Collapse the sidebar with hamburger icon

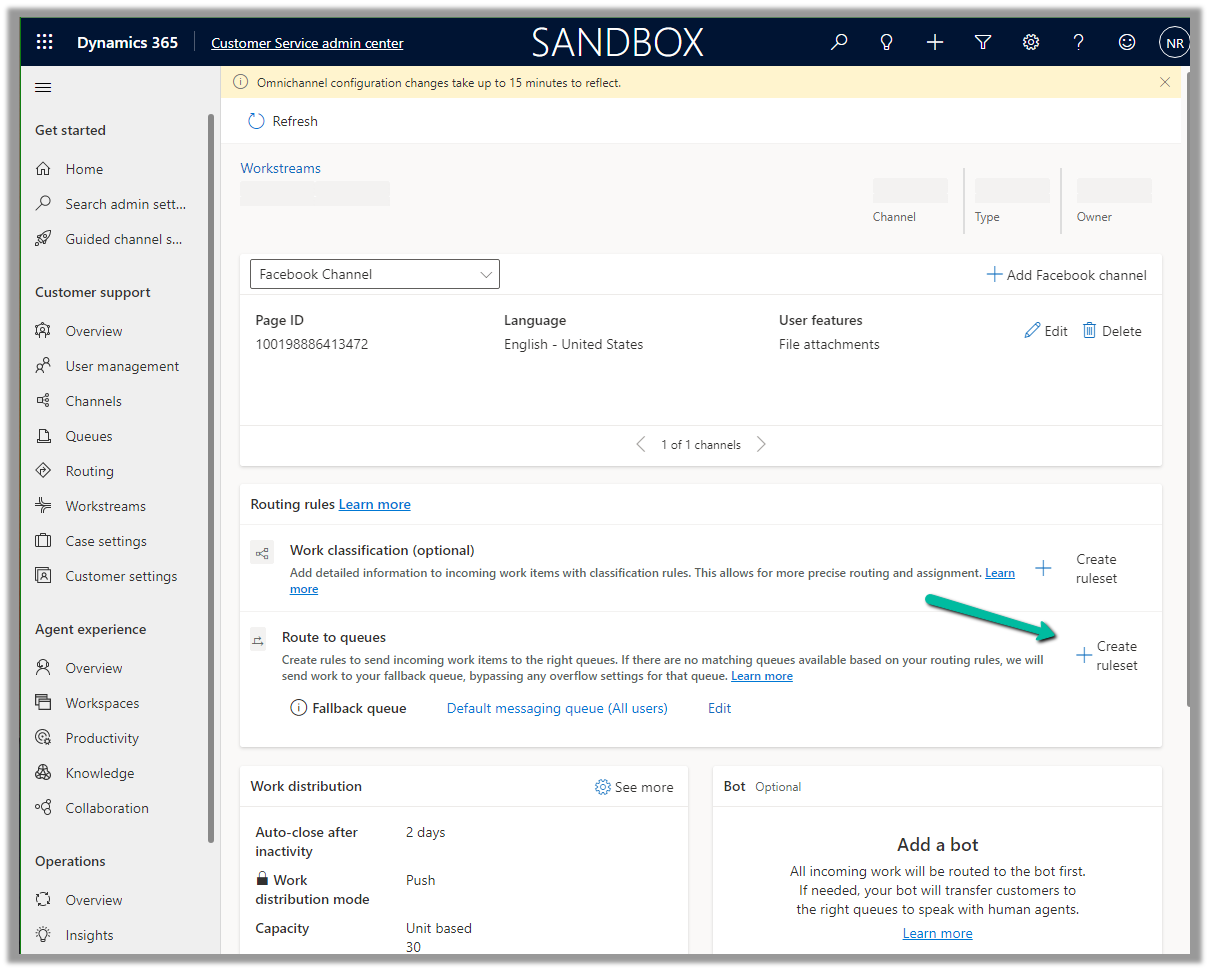(43, 88)
